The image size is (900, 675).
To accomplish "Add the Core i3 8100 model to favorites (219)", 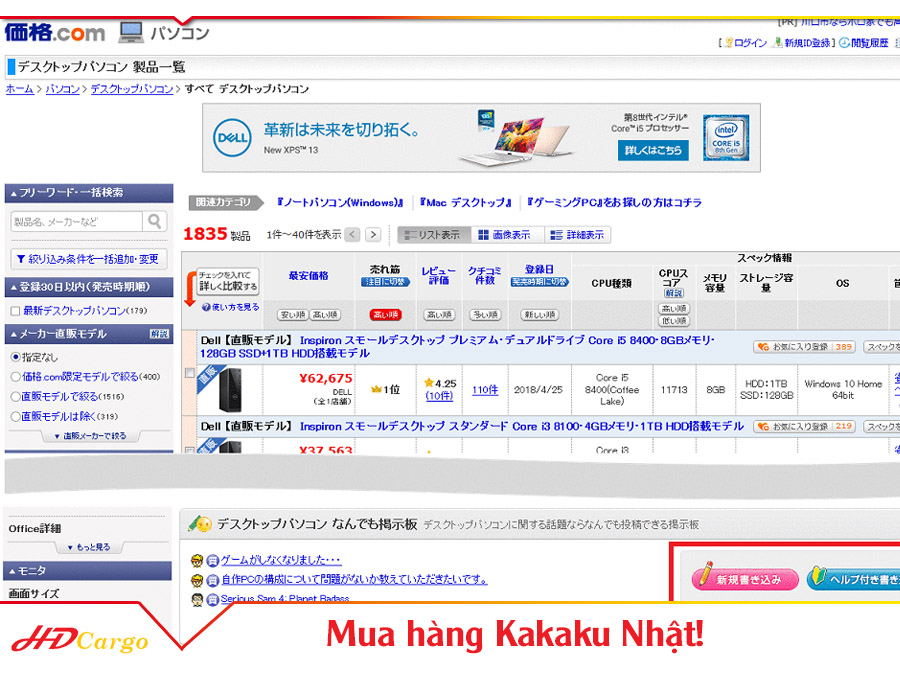I will pos(804,426).
